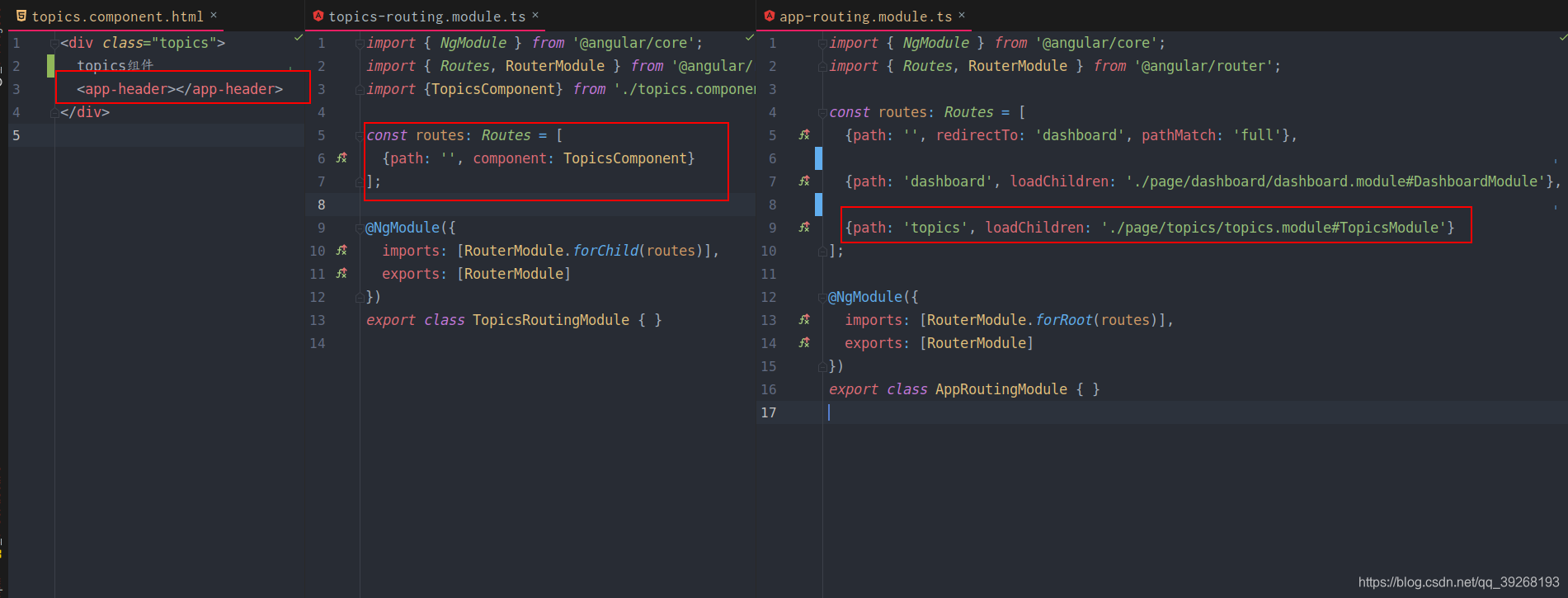Click the './page/dashboard/dashboard.module#DashboardModule' string

[1335, 181]
